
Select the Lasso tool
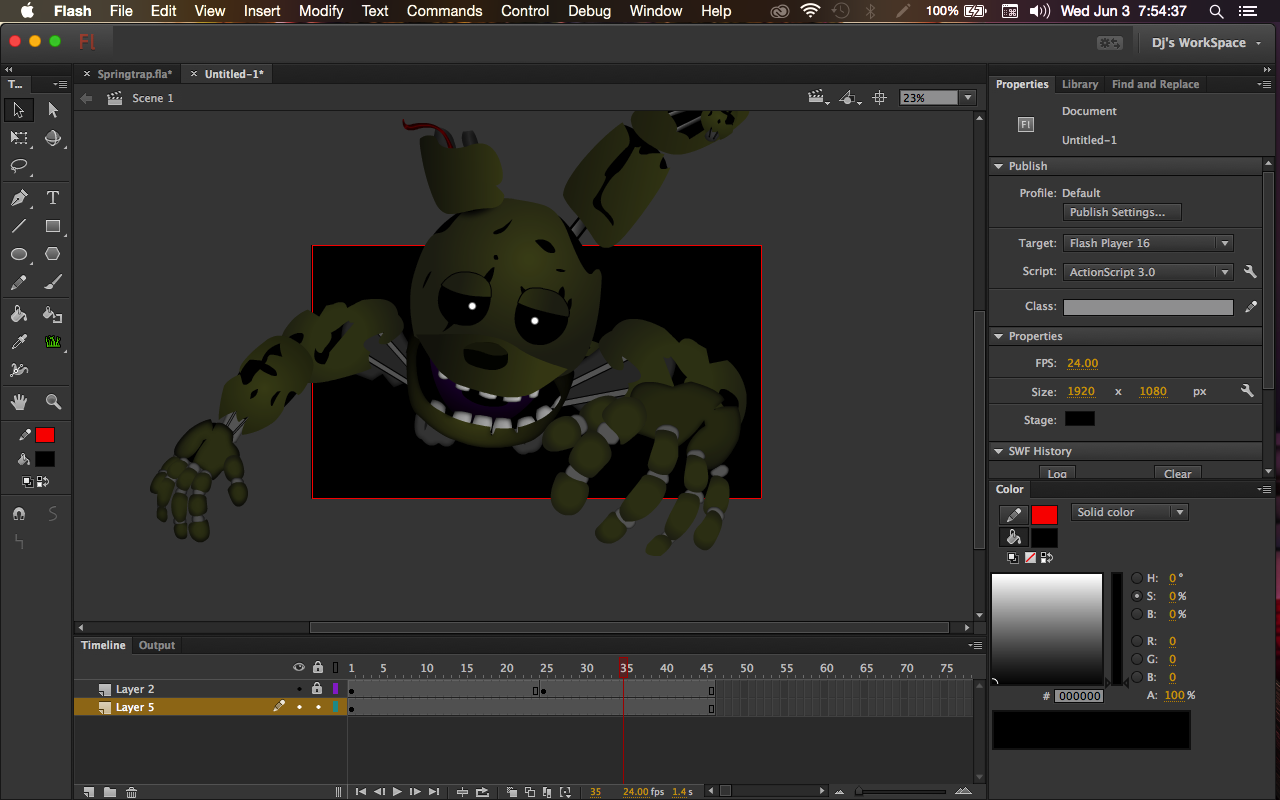tap(16, 163)
